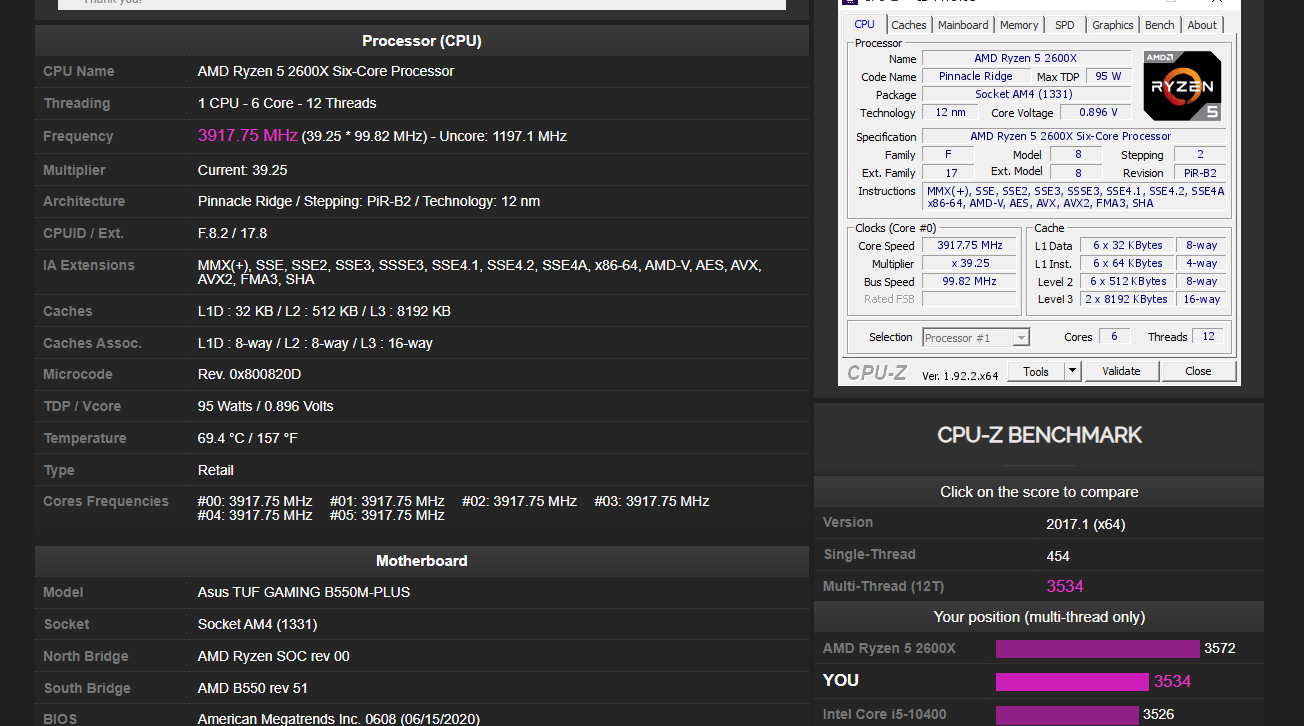Click the AMD Ryzen 5 2600X comparison bar
The image size is (1304, 726).
[1097, 648]
